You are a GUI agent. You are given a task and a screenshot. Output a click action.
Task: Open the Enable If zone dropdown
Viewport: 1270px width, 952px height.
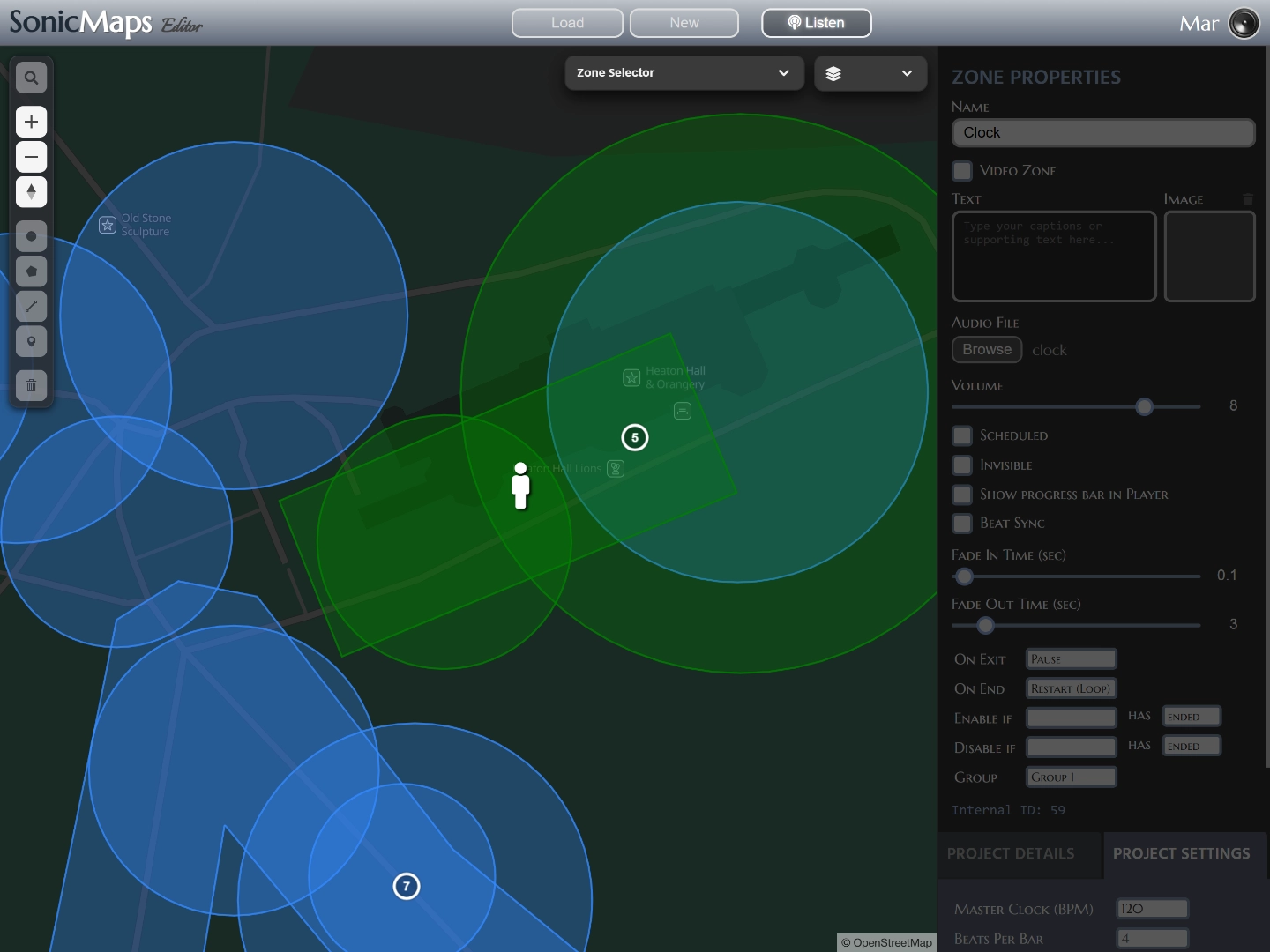(x=1072, y=718)
